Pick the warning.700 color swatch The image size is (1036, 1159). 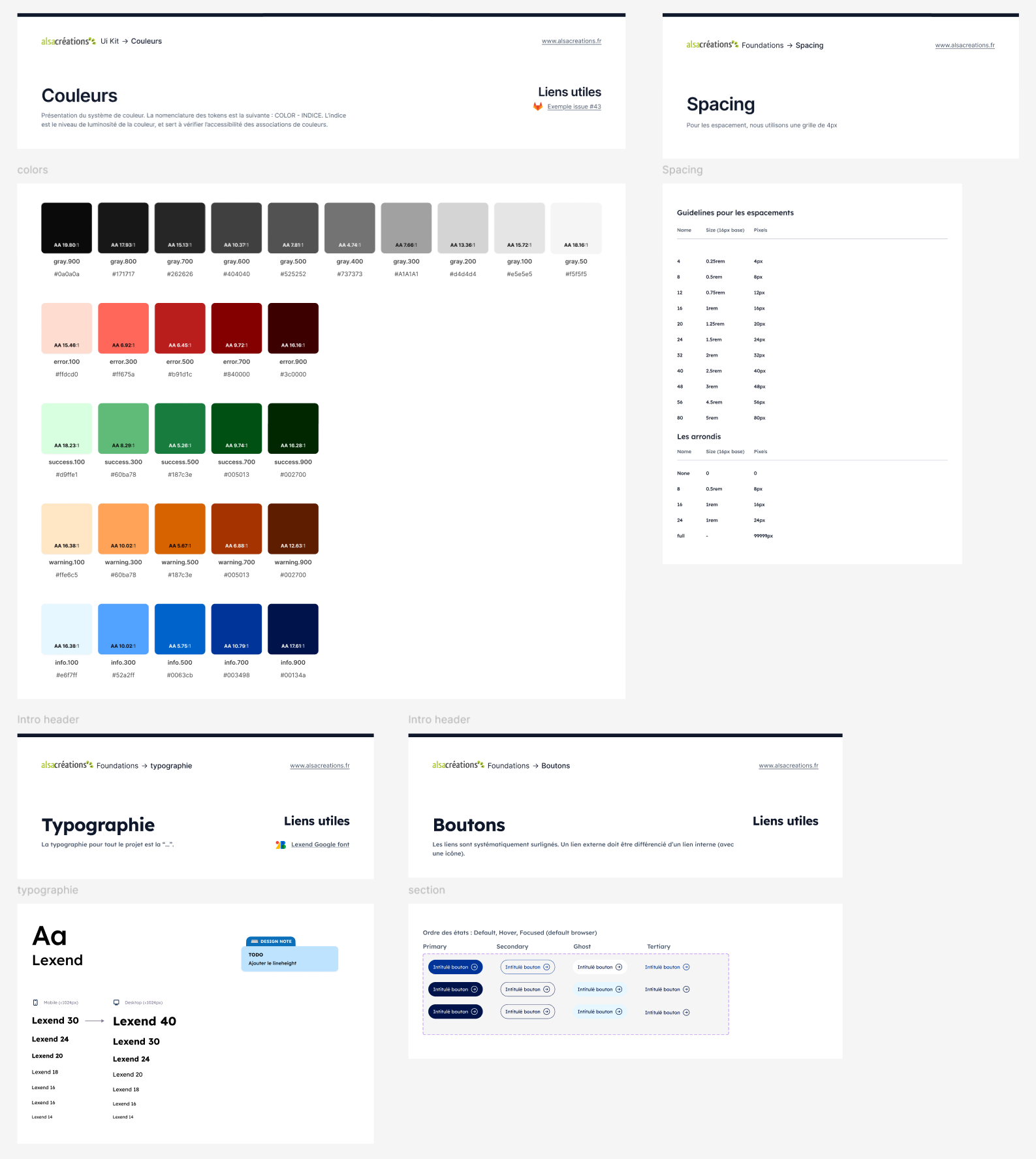(236, 529)
